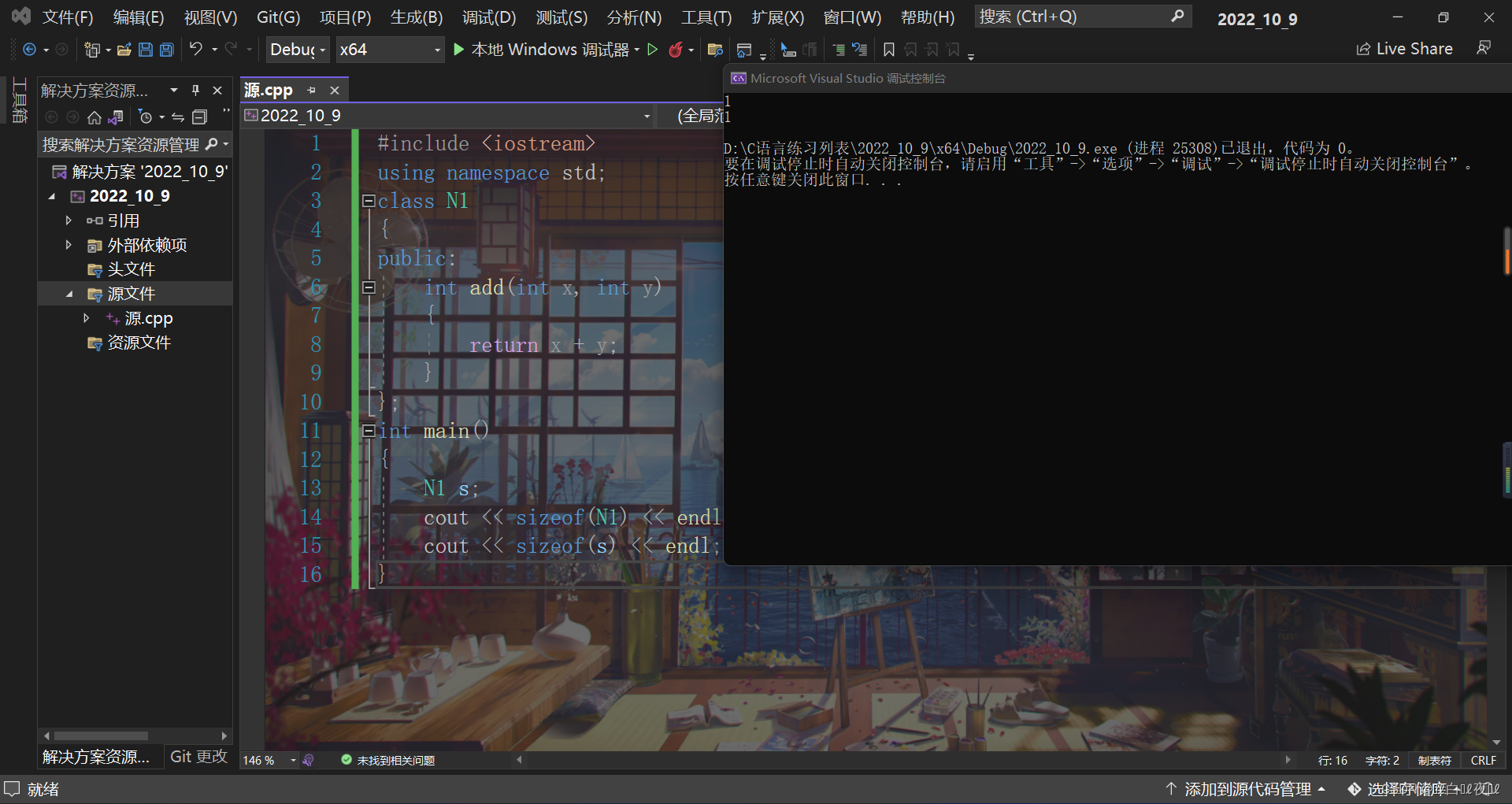Click the pending changes filter clock icon
The image size is (1512, 804).
click(x=145, y=117)
